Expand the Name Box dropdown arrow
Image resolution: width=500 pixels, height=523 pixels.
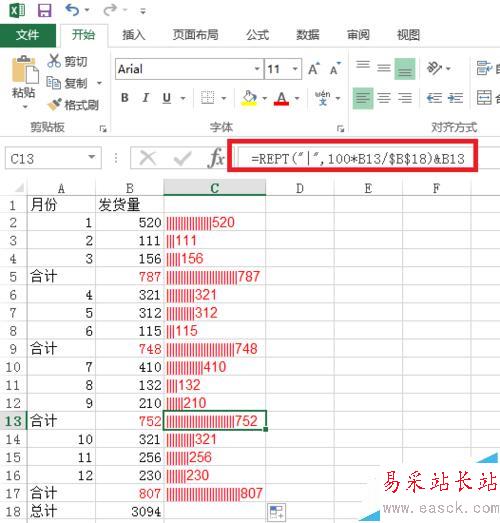[x=92, y=157]
